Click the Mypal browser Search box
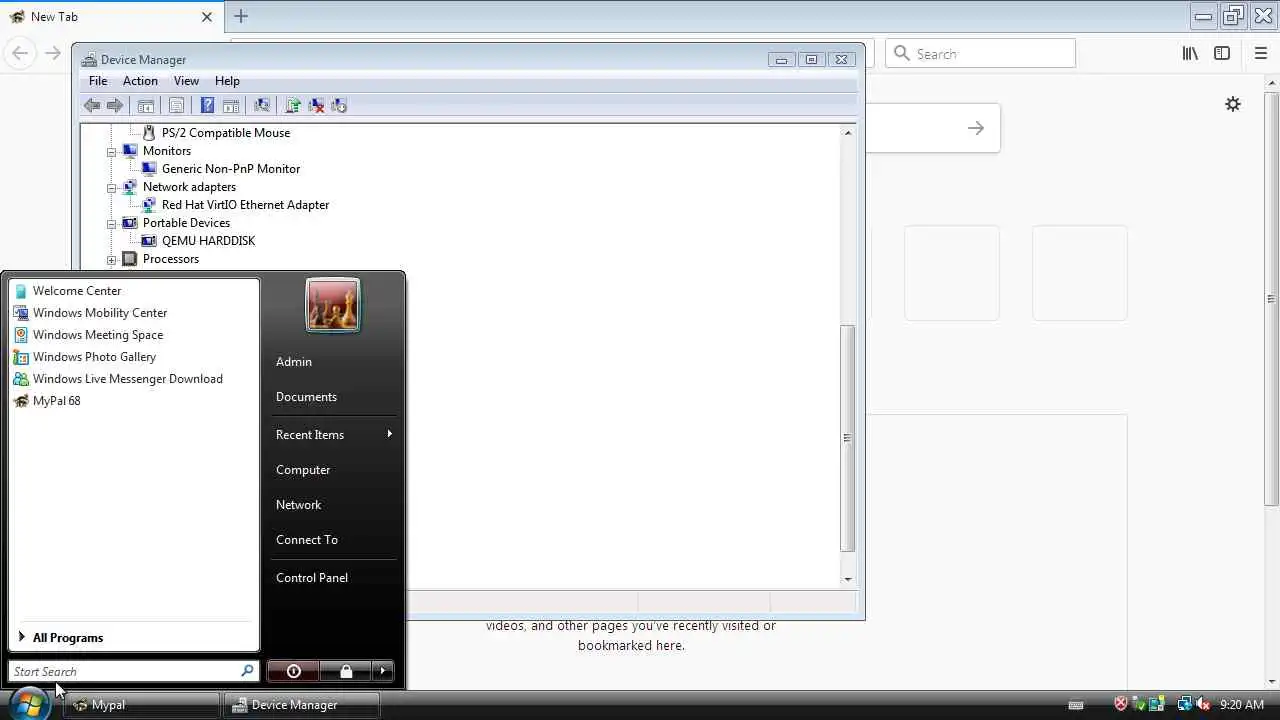 coord(980,53)
